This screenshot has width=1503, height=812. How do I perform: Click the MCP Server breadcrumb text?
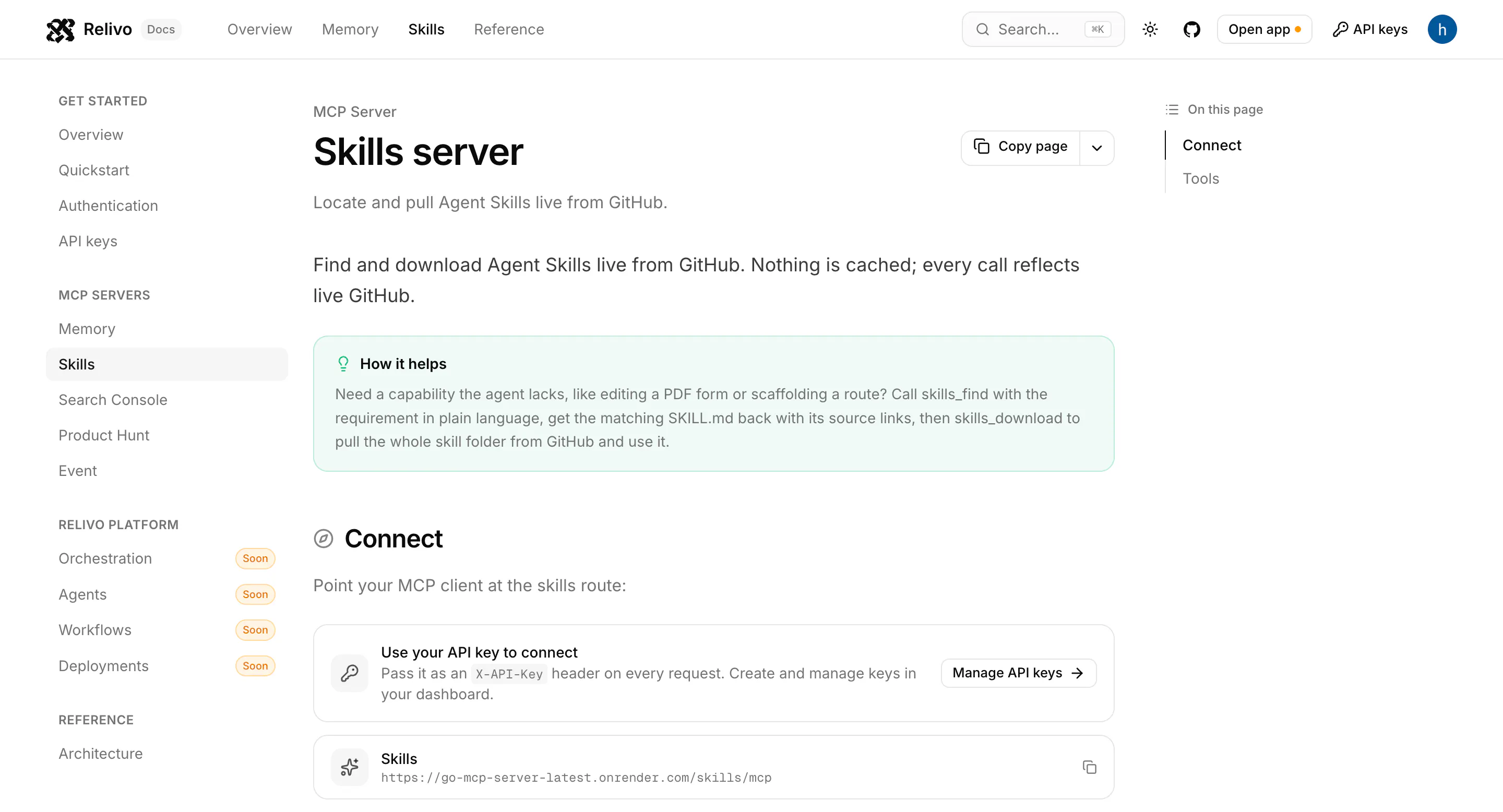click(x=354, y=112)
